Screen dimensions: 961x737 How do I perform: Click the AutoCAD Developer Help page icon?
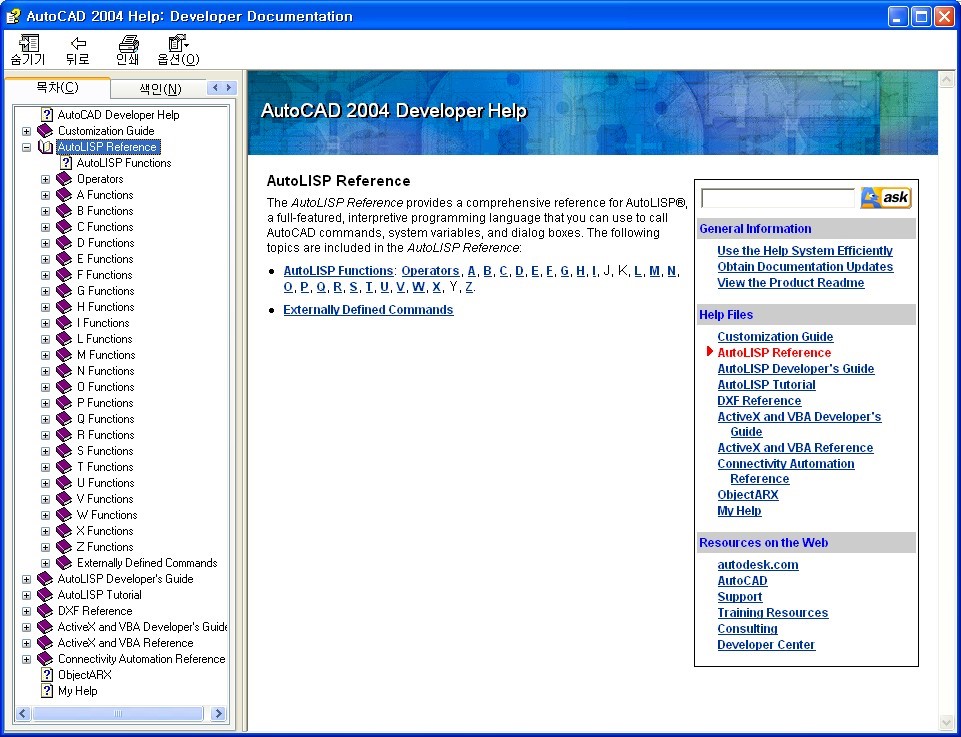click(x=47, y=115)
